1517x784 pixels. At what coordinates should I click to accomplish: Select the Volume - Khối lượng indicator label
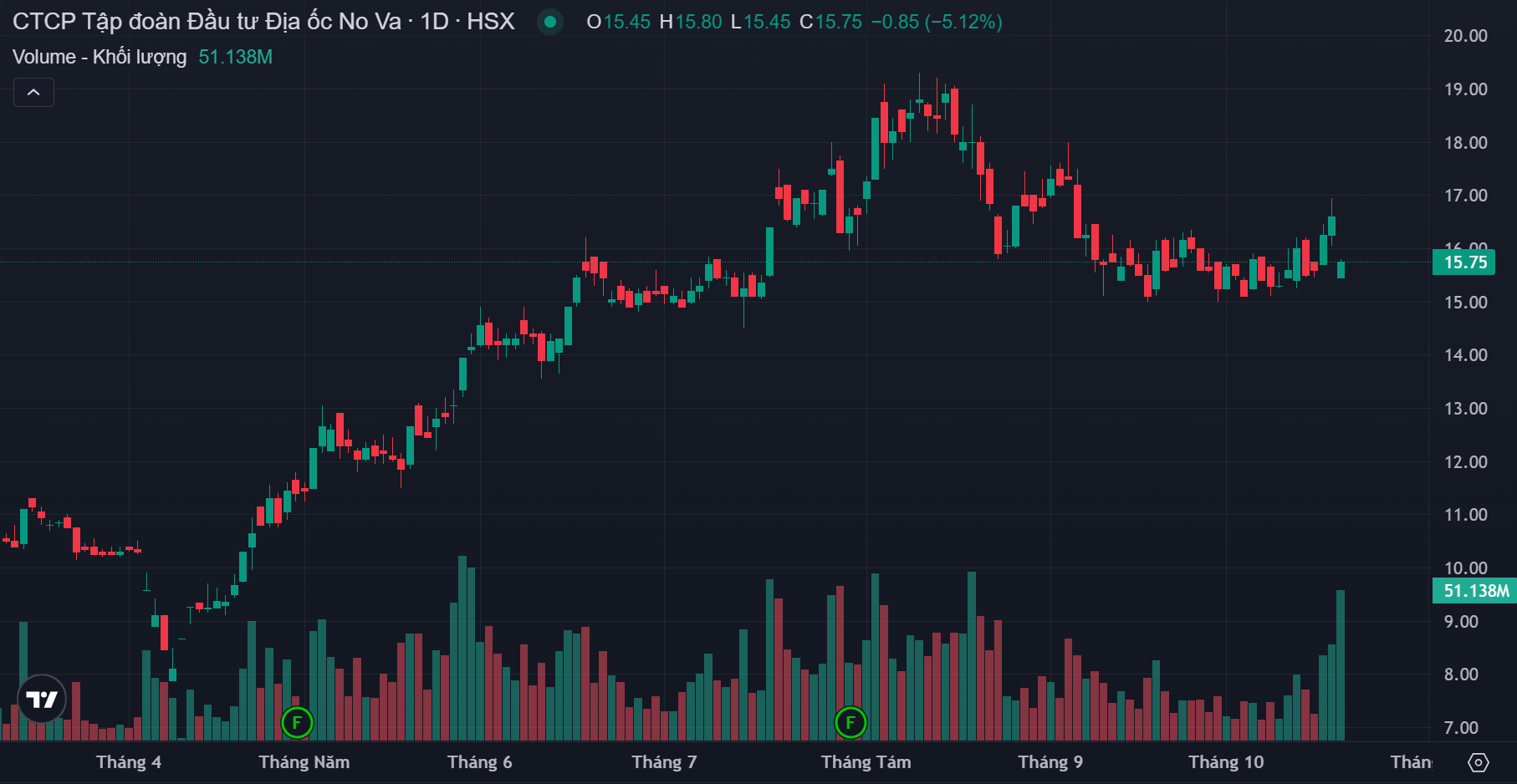[x=100, y=57]
